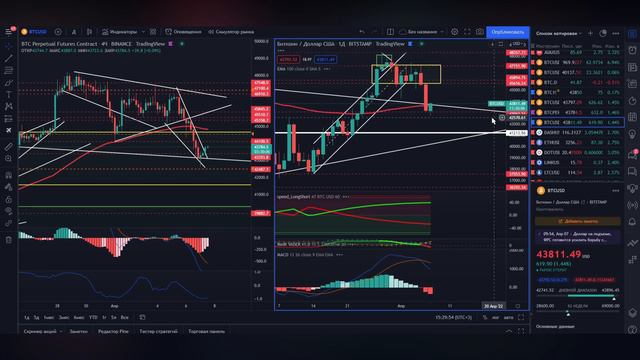The height and width of the screenshot is (360, 640).
Task: Select the BTCUSD 43811 highlighted watchlist row
Action: tap(578, 122)
